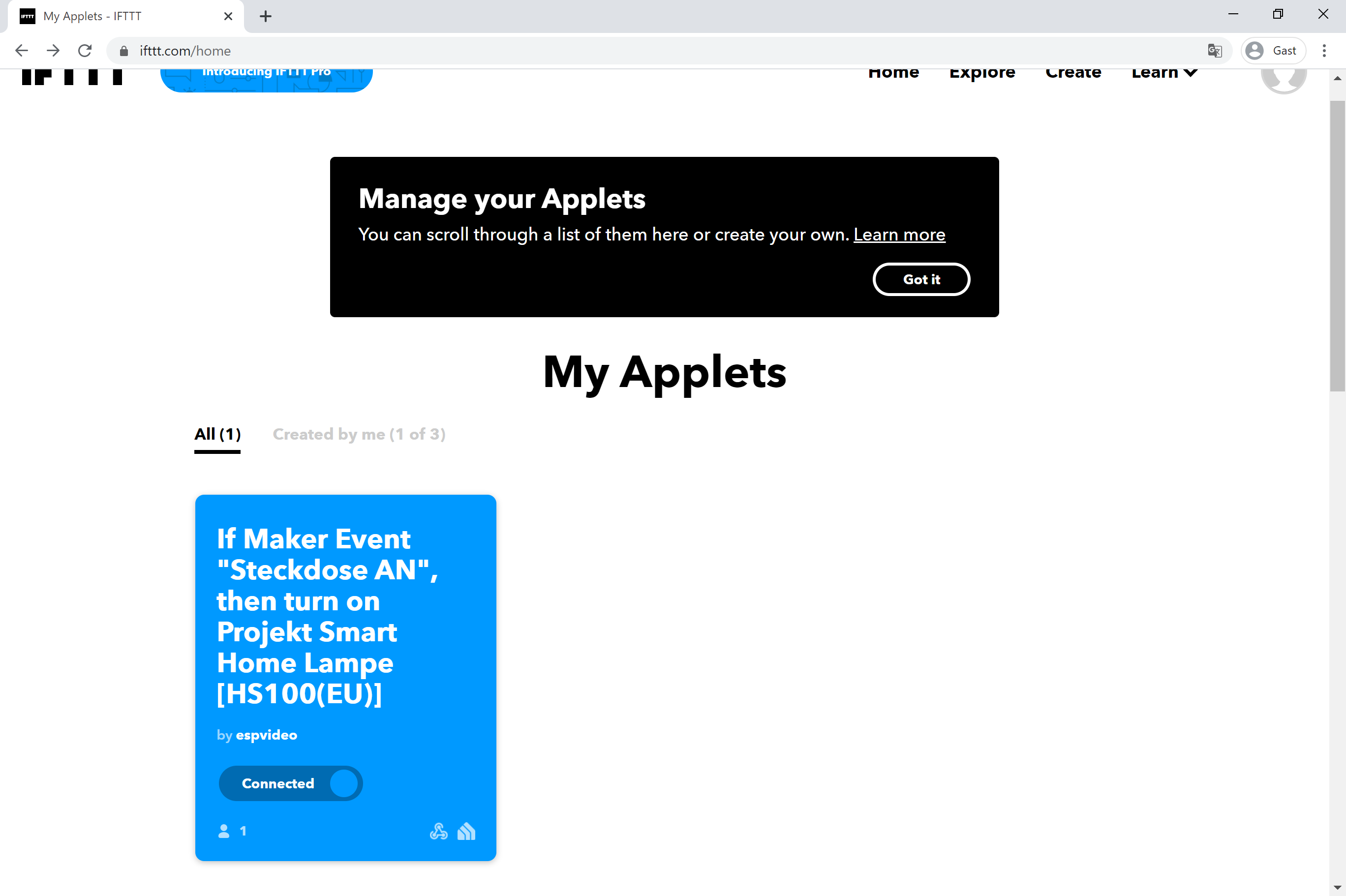Expand the Learn dropdown menu
This screenshot has height=896, width=1346.
[x=1163, y=74]
